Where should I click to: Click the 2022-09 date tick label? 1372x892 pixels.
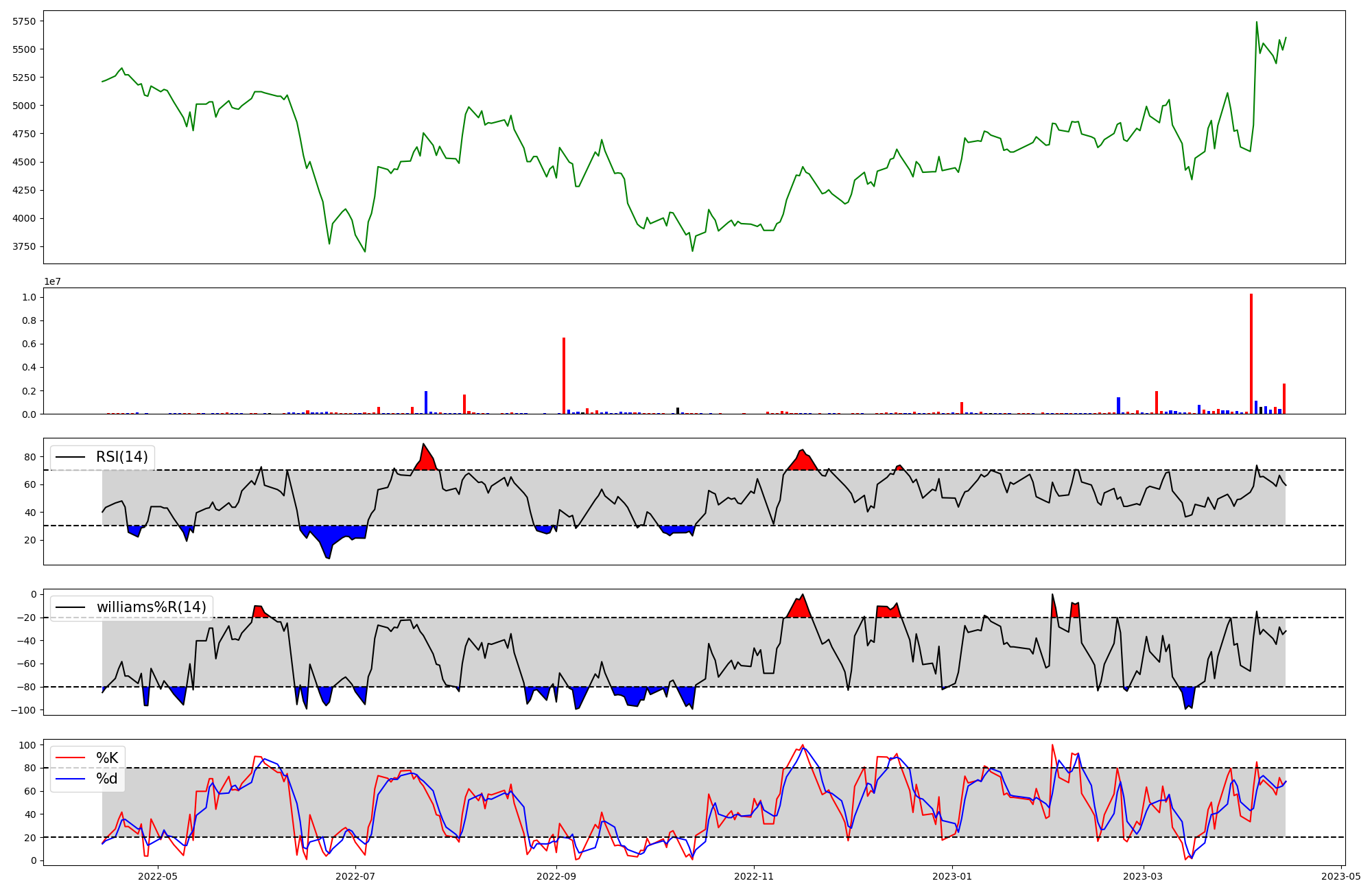click(x=556, y=876)
